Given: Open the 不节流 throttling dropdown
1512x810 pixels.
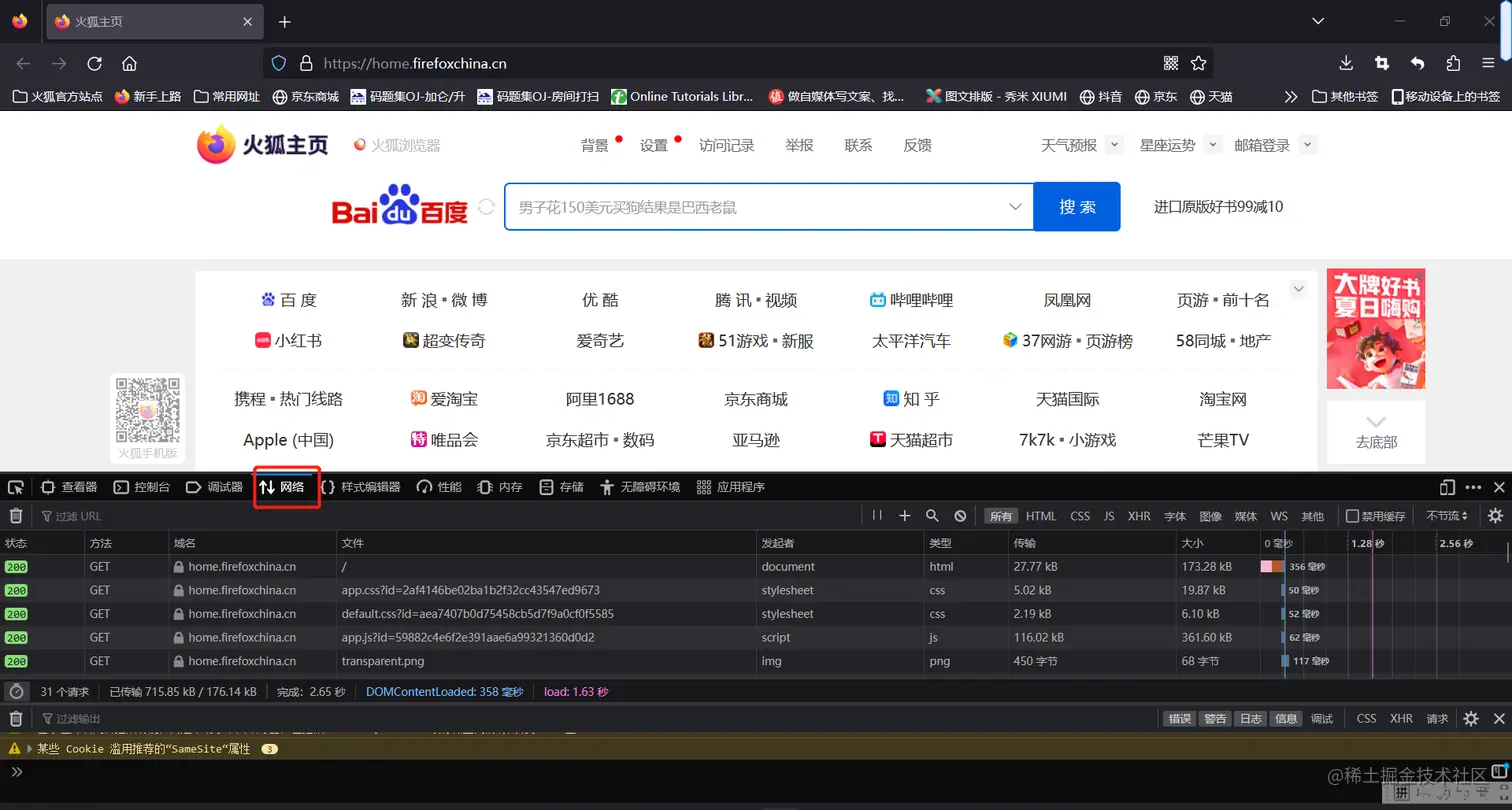Looking at the screenshot, I should (x=1447, y=516).
